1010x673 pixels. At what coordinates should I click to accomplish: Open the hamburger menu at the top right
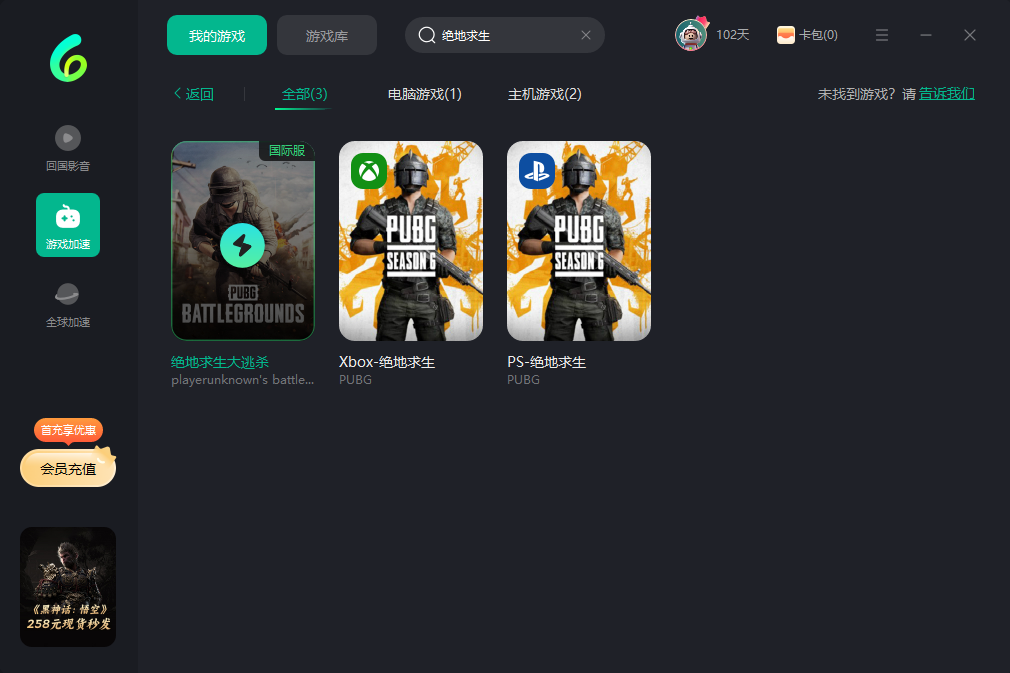click(x=882, y=35)
